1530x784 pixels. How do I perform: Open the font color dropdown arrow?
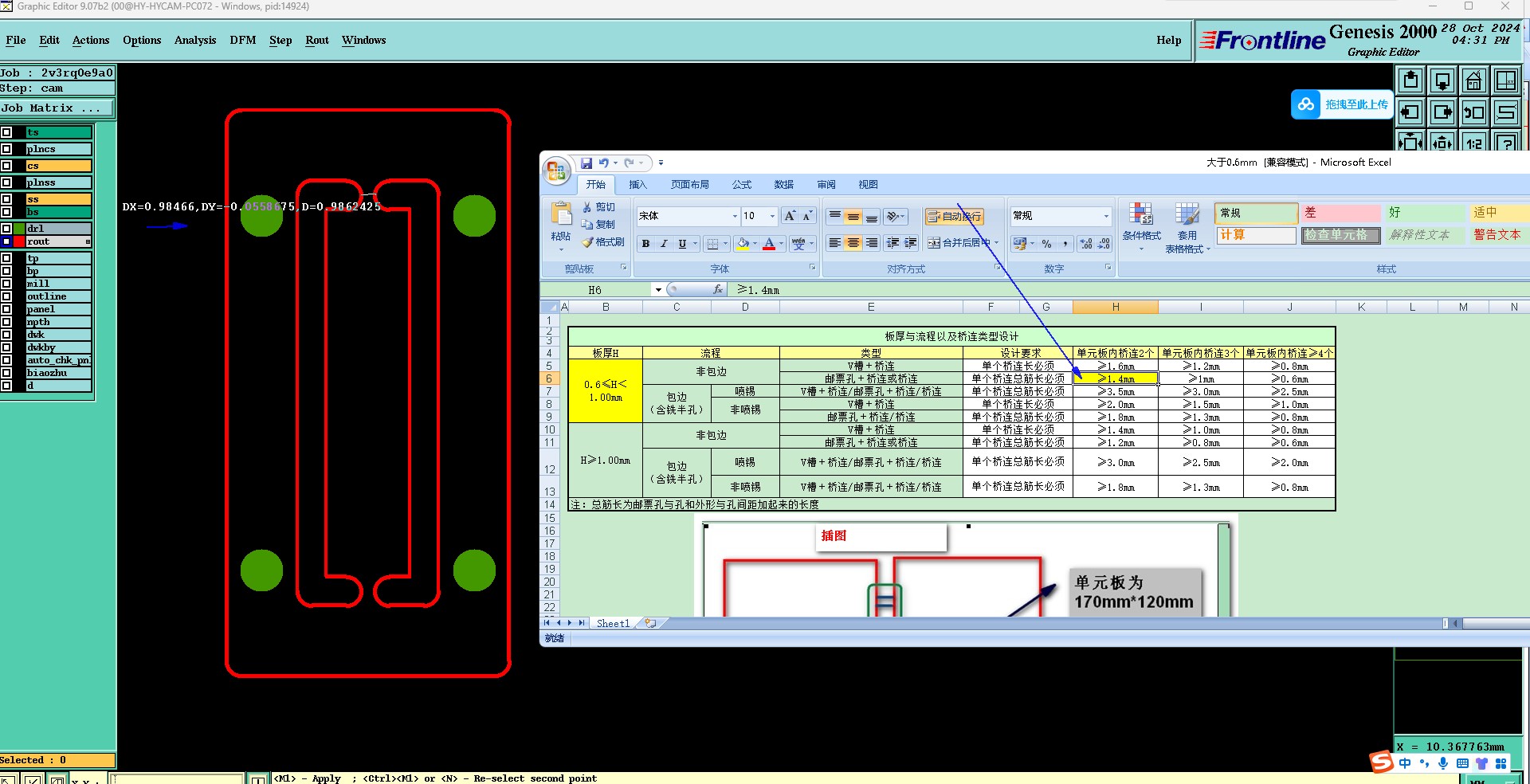pyautogui.click(x=781, y=244)
